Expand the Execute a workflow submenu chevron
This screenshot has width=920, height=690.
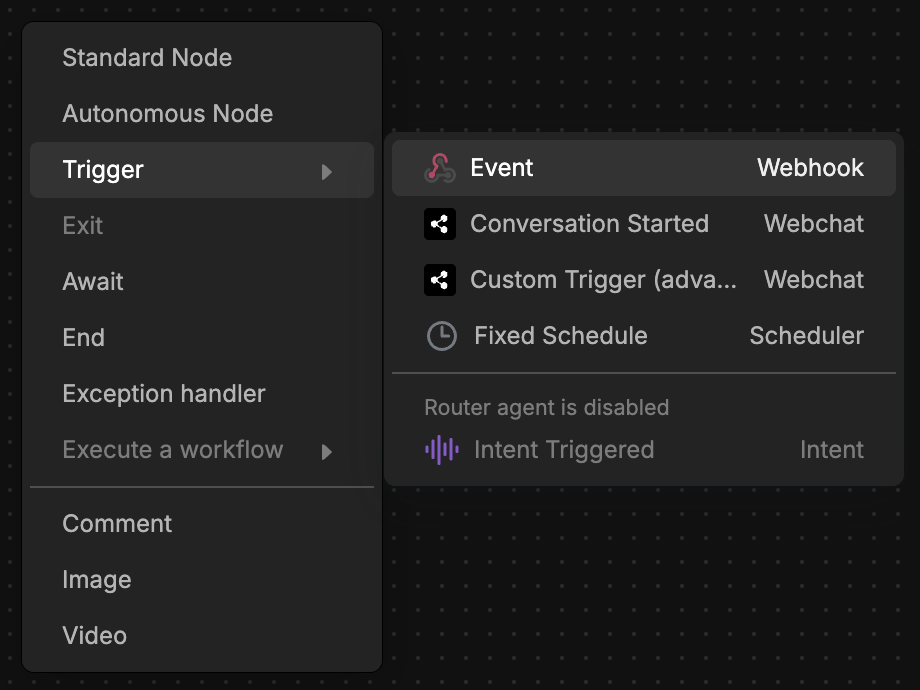tap(327, 450)
